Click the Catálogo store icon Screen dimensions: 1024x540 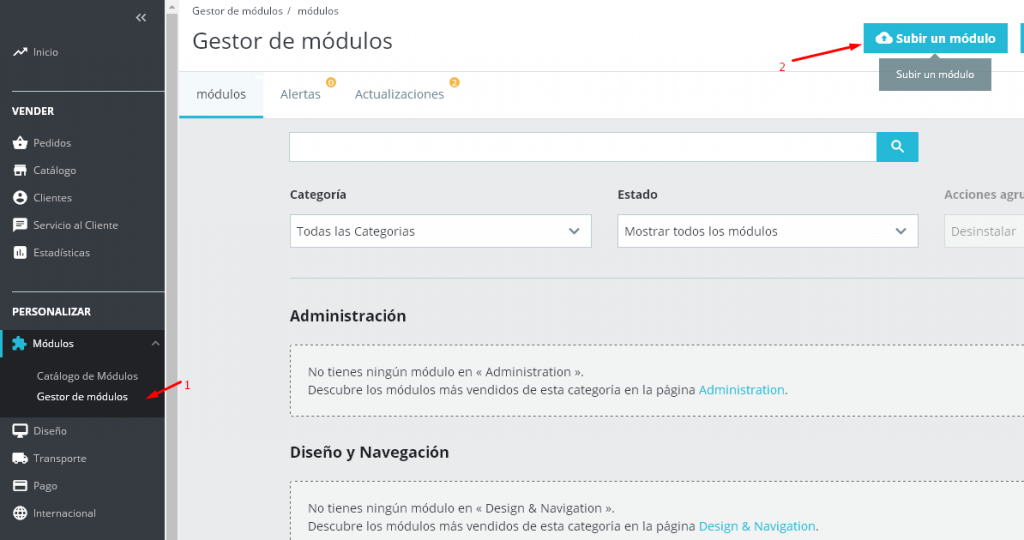[x=20, y=170]
